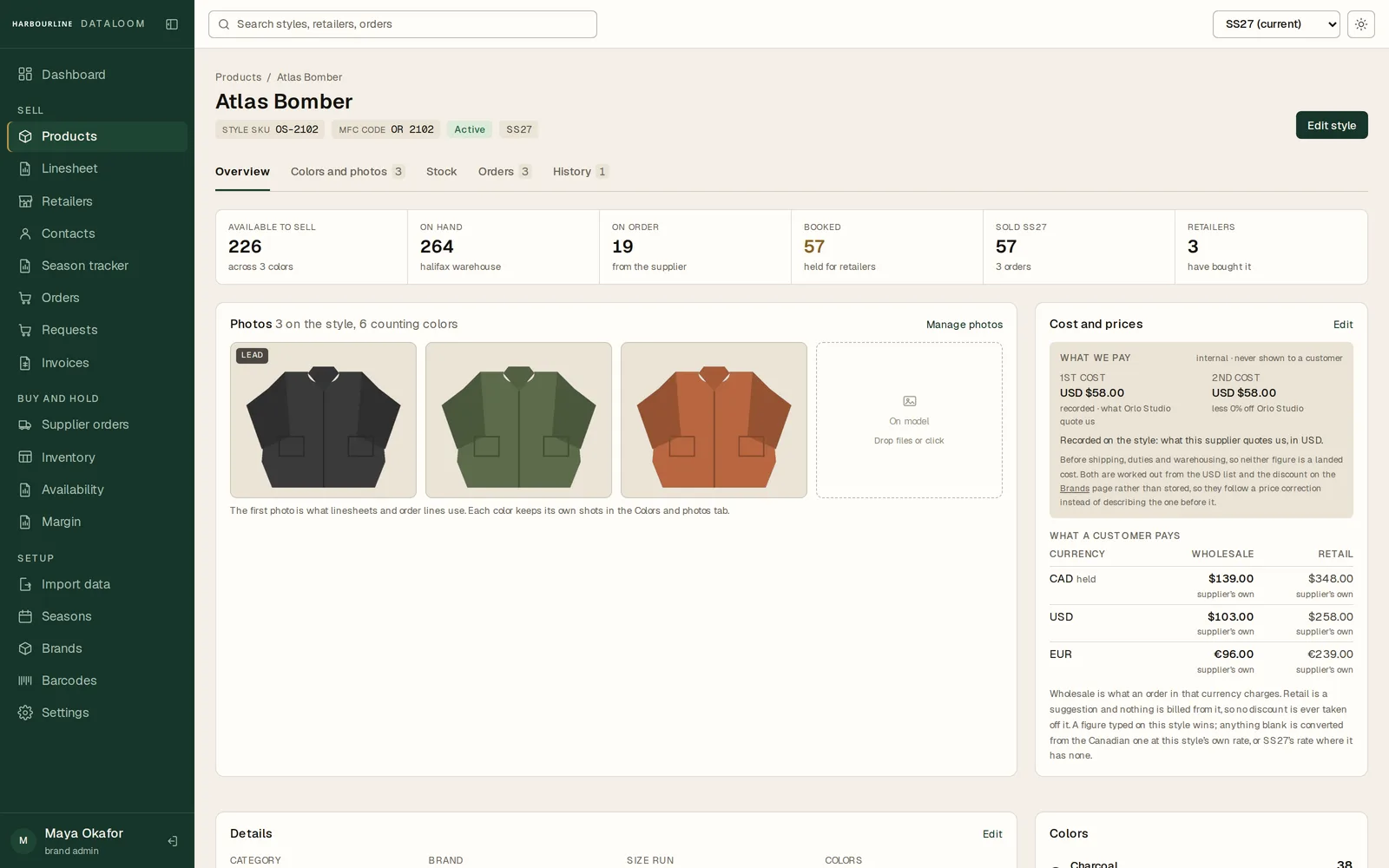Click the search styles input field

(x=403, y=24)
